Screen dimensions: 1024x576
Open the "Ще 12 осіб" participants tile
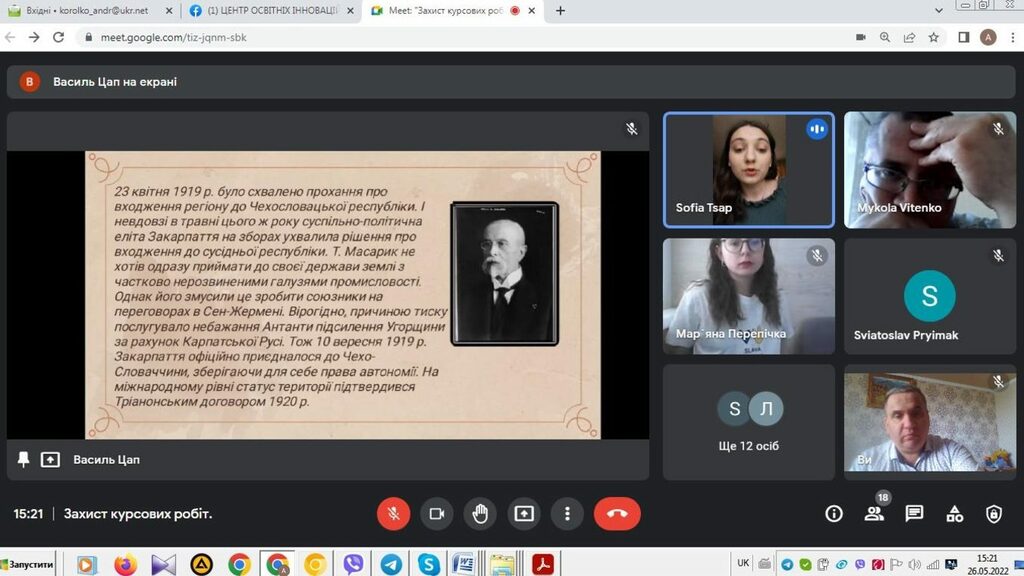(748, 421)
